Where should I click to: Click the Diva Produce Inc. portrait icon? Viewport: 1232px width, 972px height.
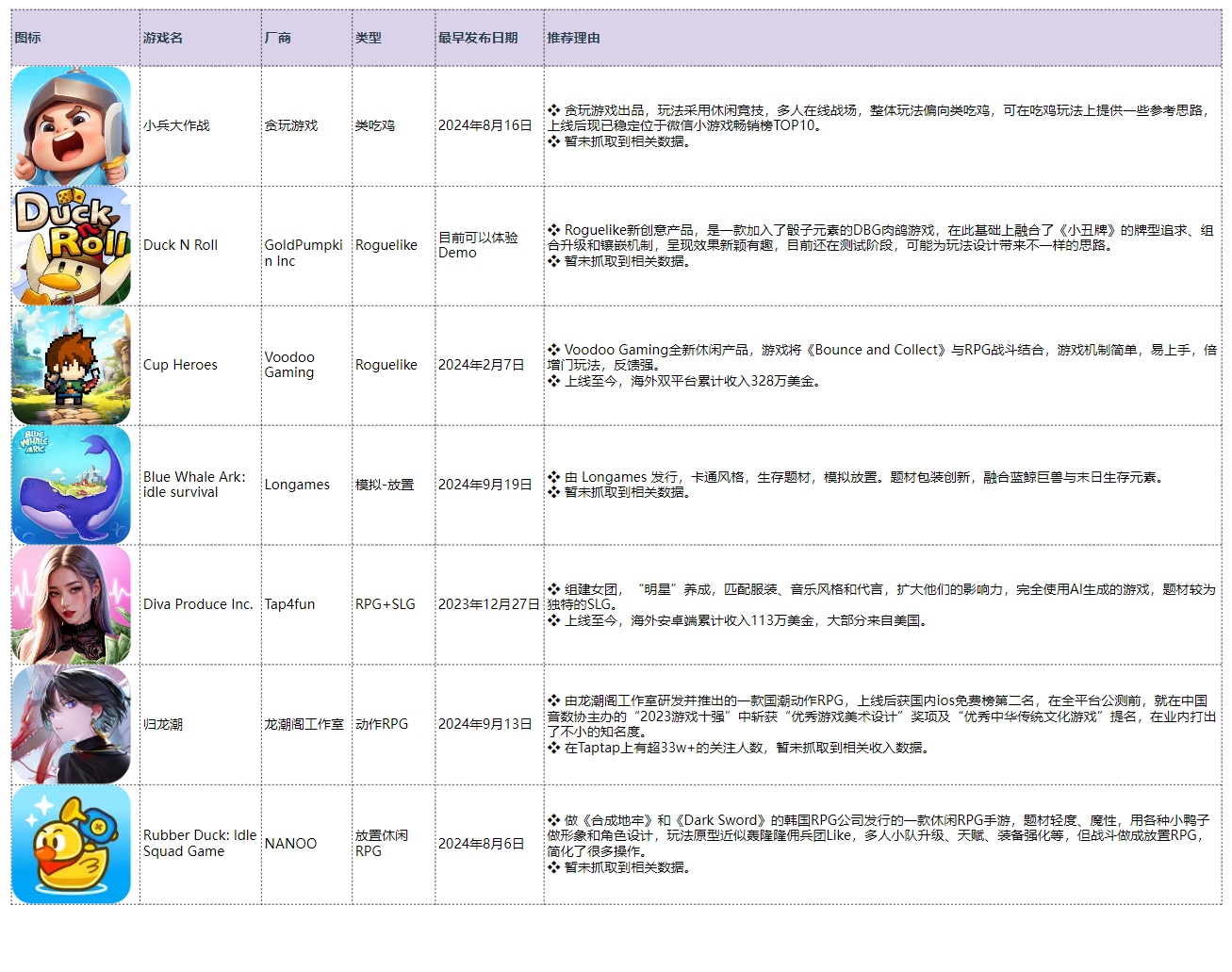(72, 605)
